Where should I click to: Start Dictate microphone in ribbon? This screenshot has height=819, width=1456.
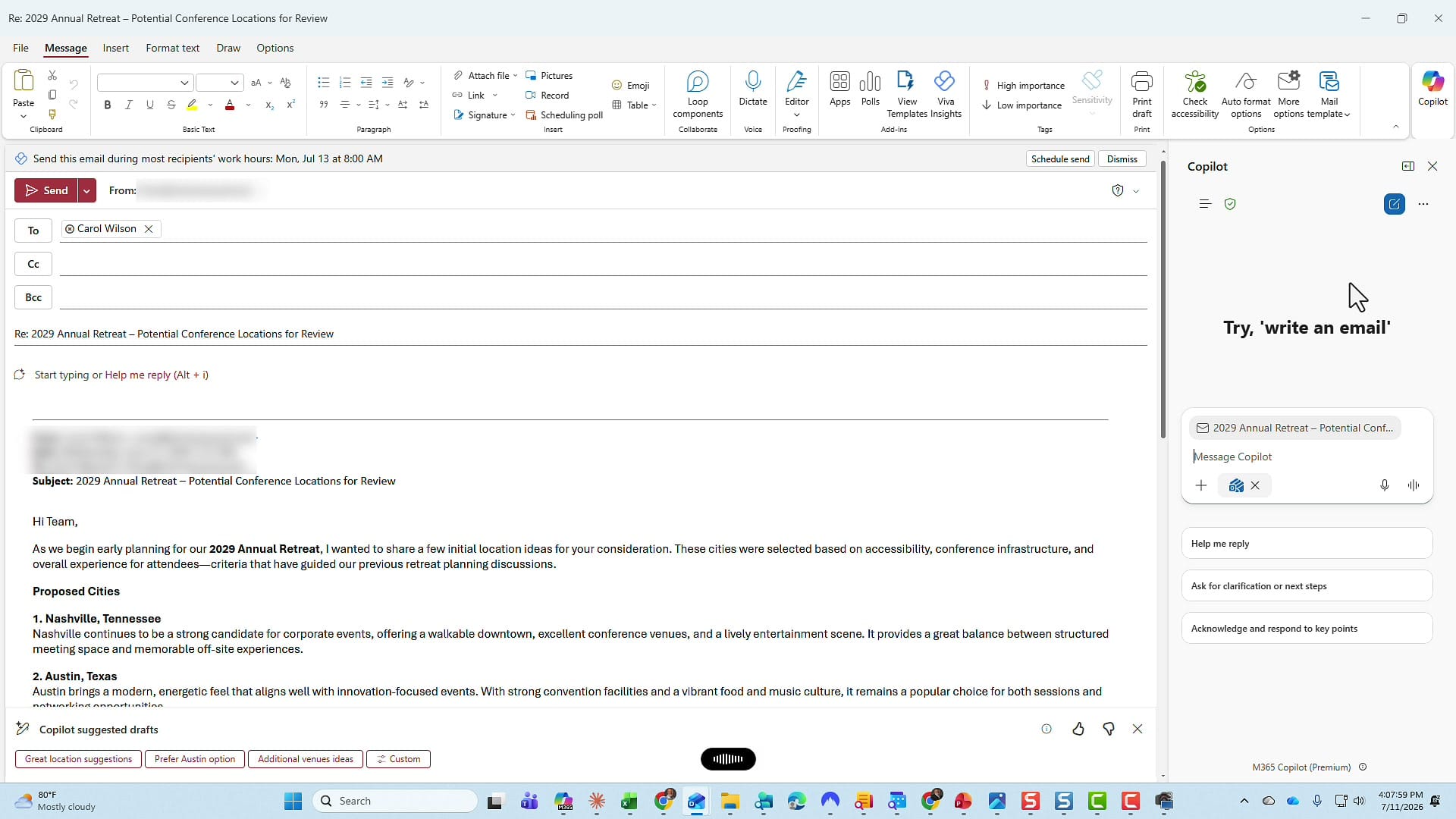753,89
